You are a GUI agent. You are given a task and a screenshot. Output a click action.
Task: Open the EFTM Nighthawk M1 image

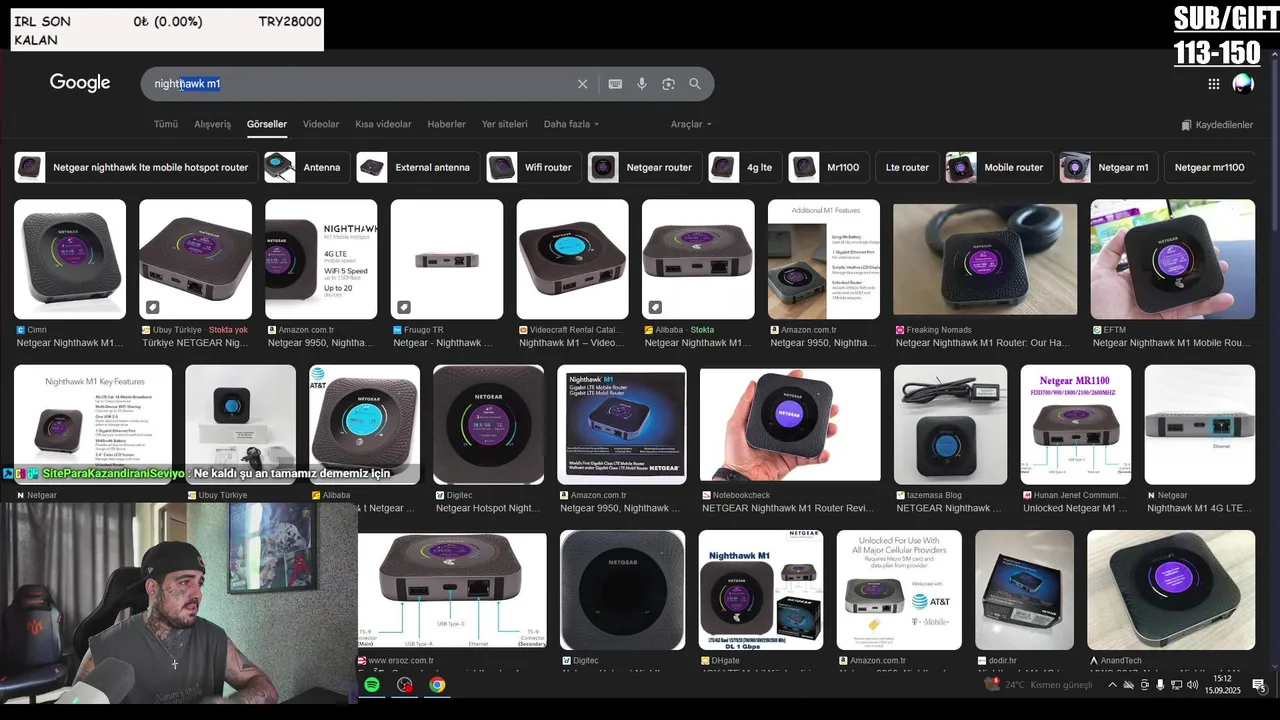tap(1172, 259)
